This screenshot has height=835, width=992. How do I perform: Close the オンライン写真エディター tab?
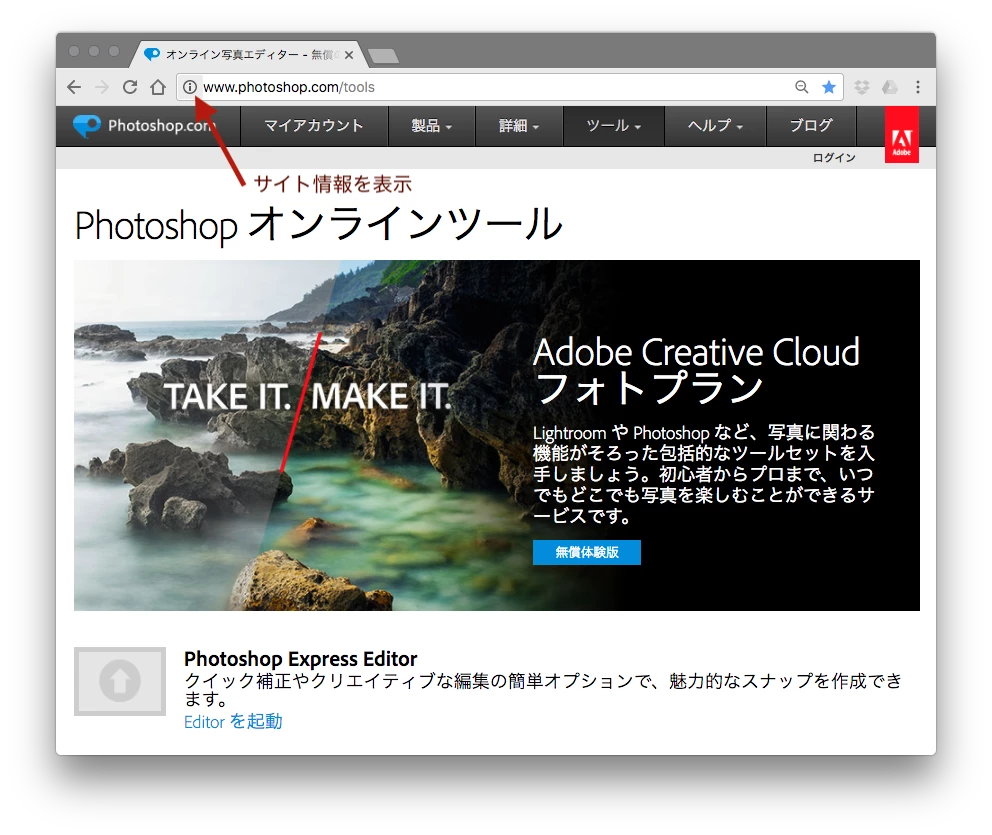click(x=349, y=54)
